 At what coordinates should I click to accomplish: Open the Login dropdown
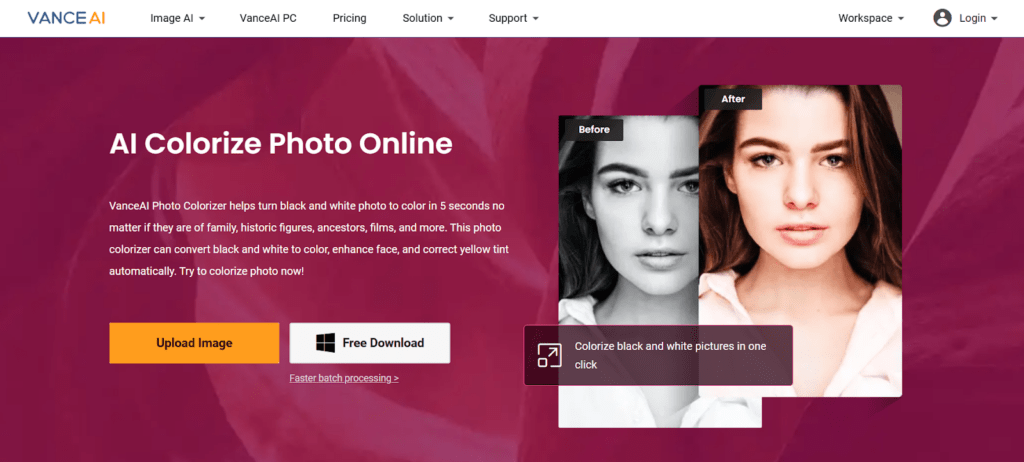(x=978, y=18)
